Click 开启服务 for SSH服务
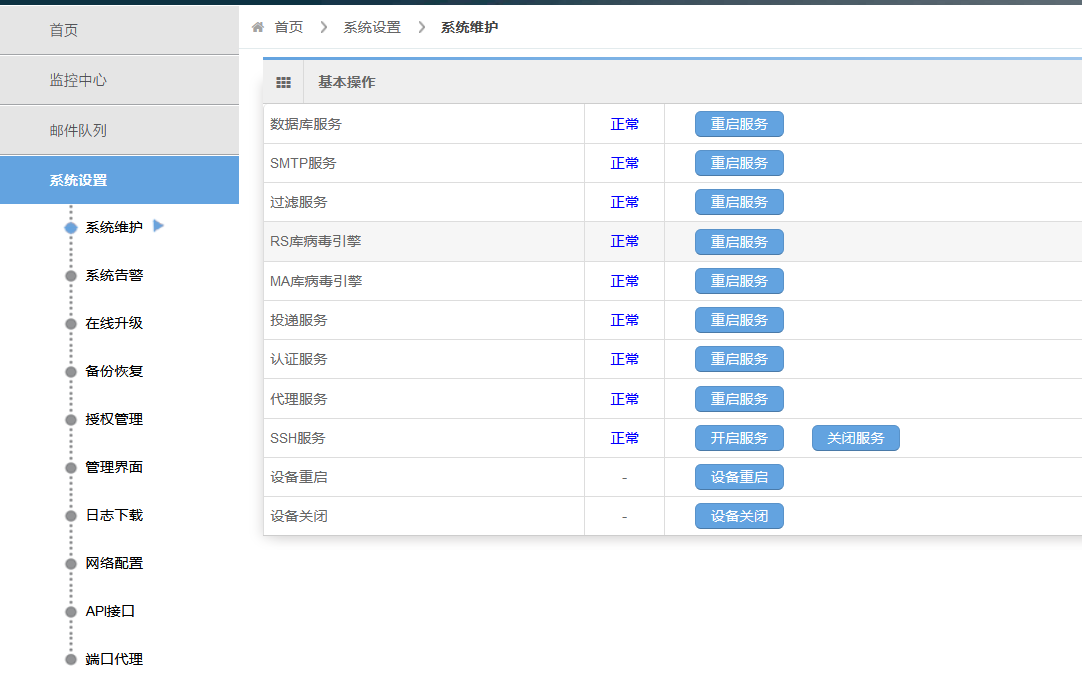Image resolution: width=1082 pixels, height=677 pixels. 739,438
